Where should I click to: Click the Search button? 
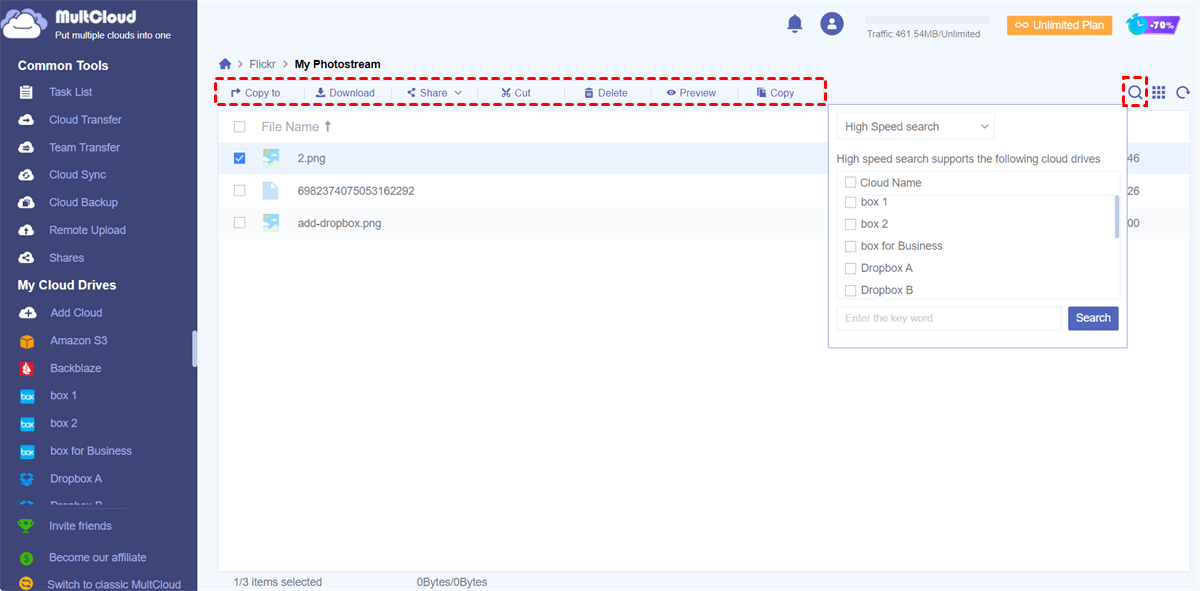pyautogui.click(x=1093, y=318)
